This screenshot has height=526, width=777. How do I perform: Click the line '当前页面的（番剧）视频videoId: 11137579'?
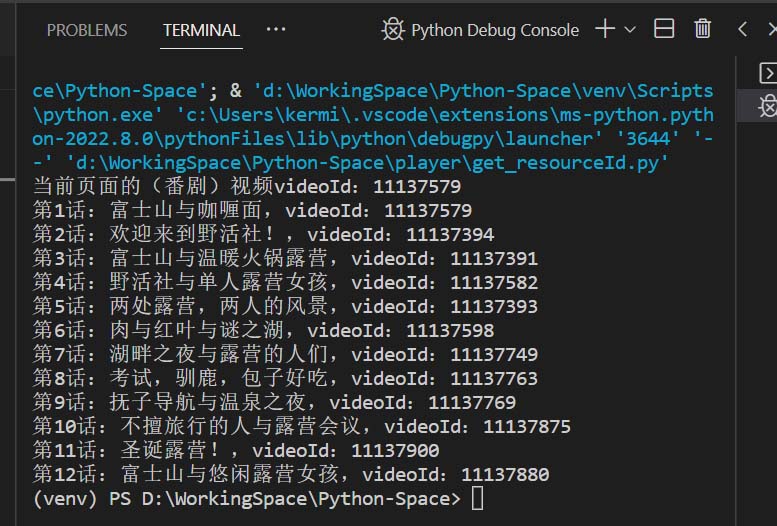pyautogui.click(x=247, y=186)
